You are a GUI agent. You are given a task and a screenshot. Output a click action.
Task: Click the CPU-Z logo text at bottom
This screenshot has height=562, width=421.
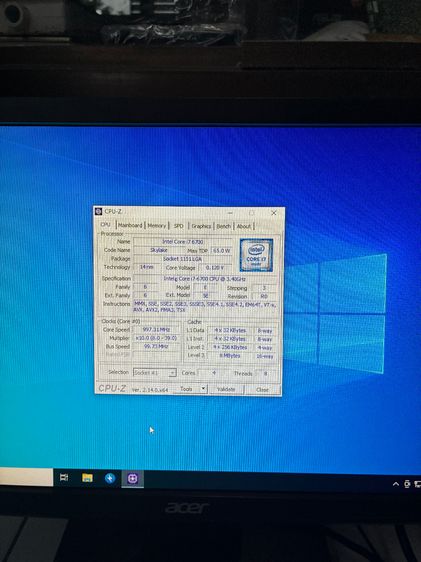tap(112, 389)
